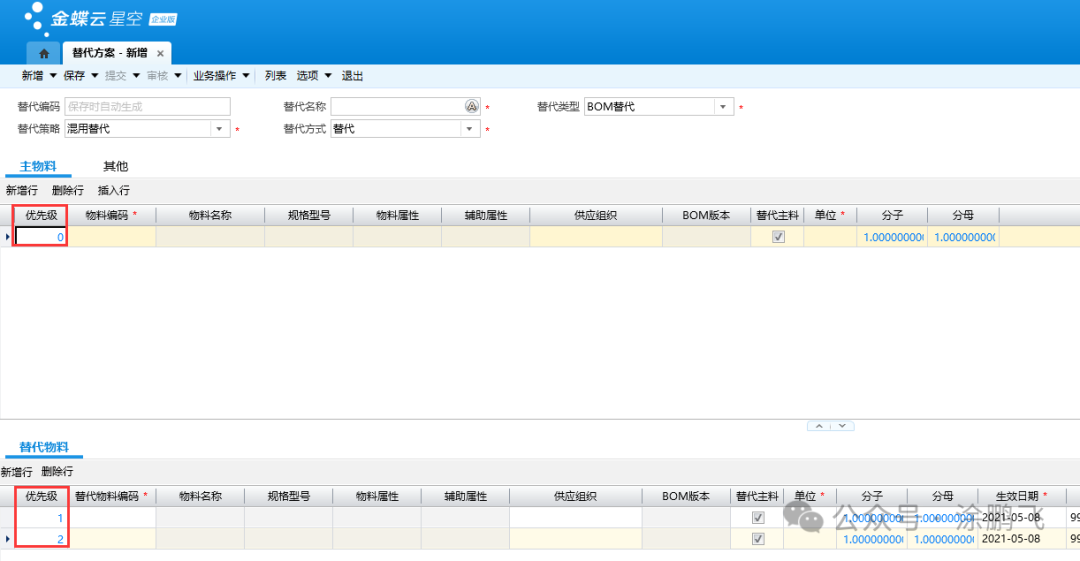Toggle 替代主料 checkbox in 主物料 row

tap(778, 237)
